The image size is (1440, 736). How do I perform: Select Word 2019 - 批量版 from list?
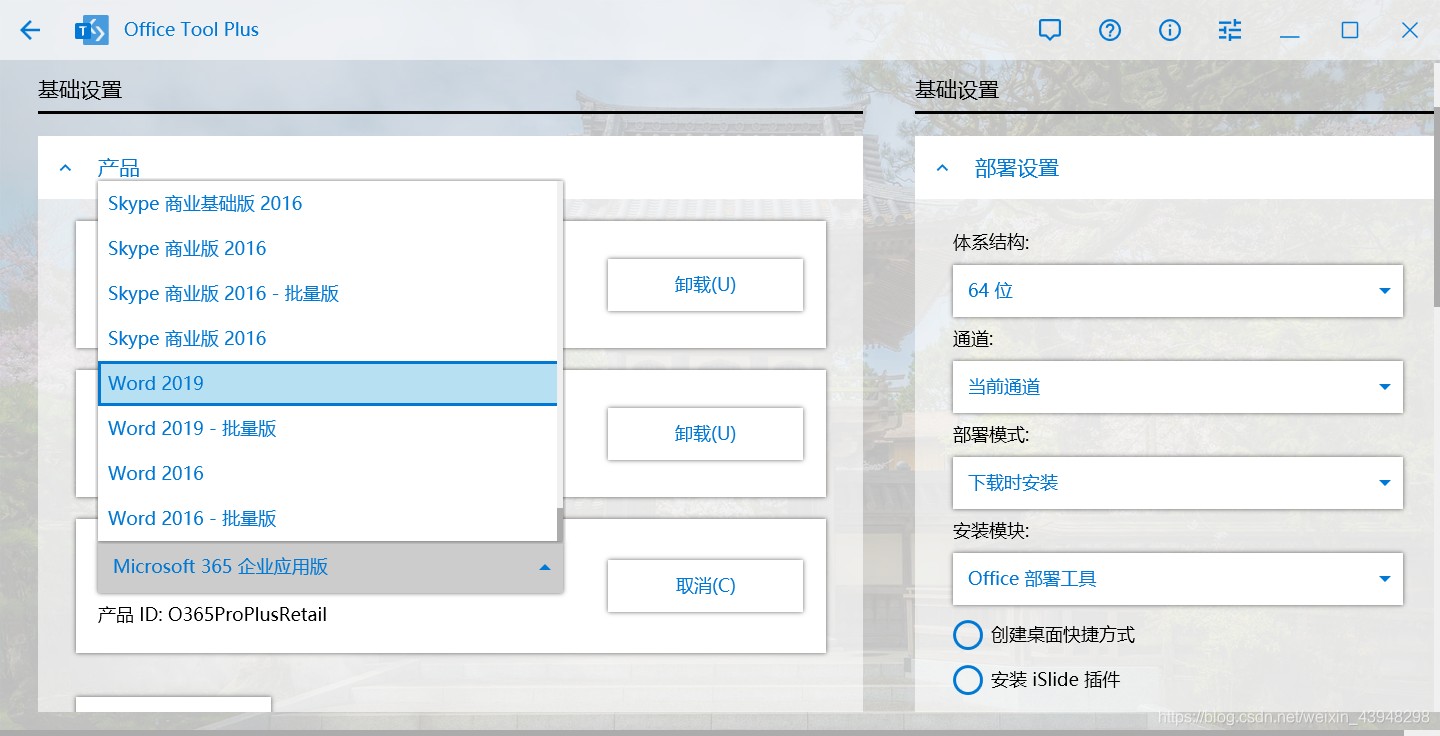(327, 428)
